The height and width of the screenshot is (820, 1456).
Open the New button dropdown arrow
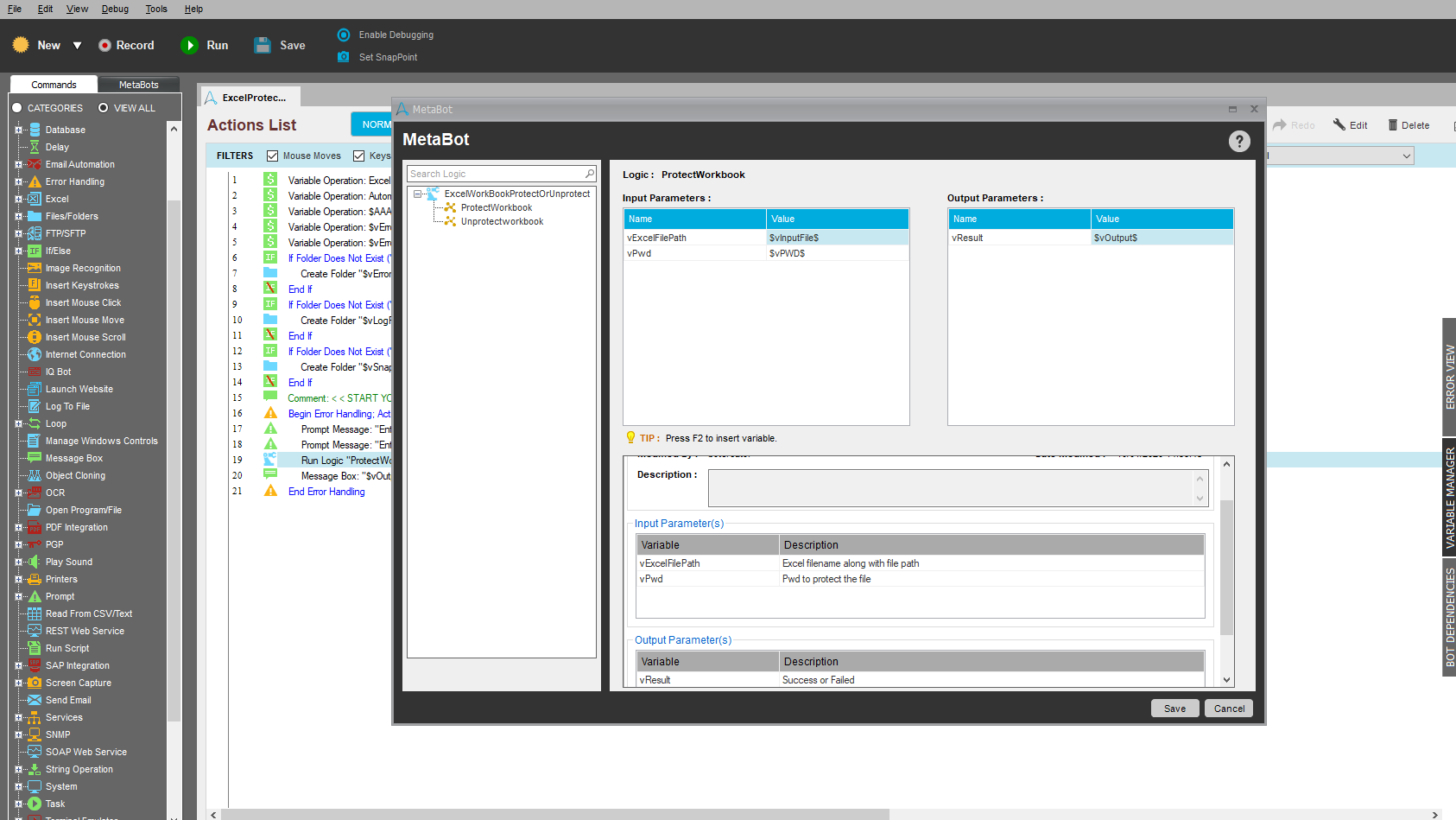(77, 46)
